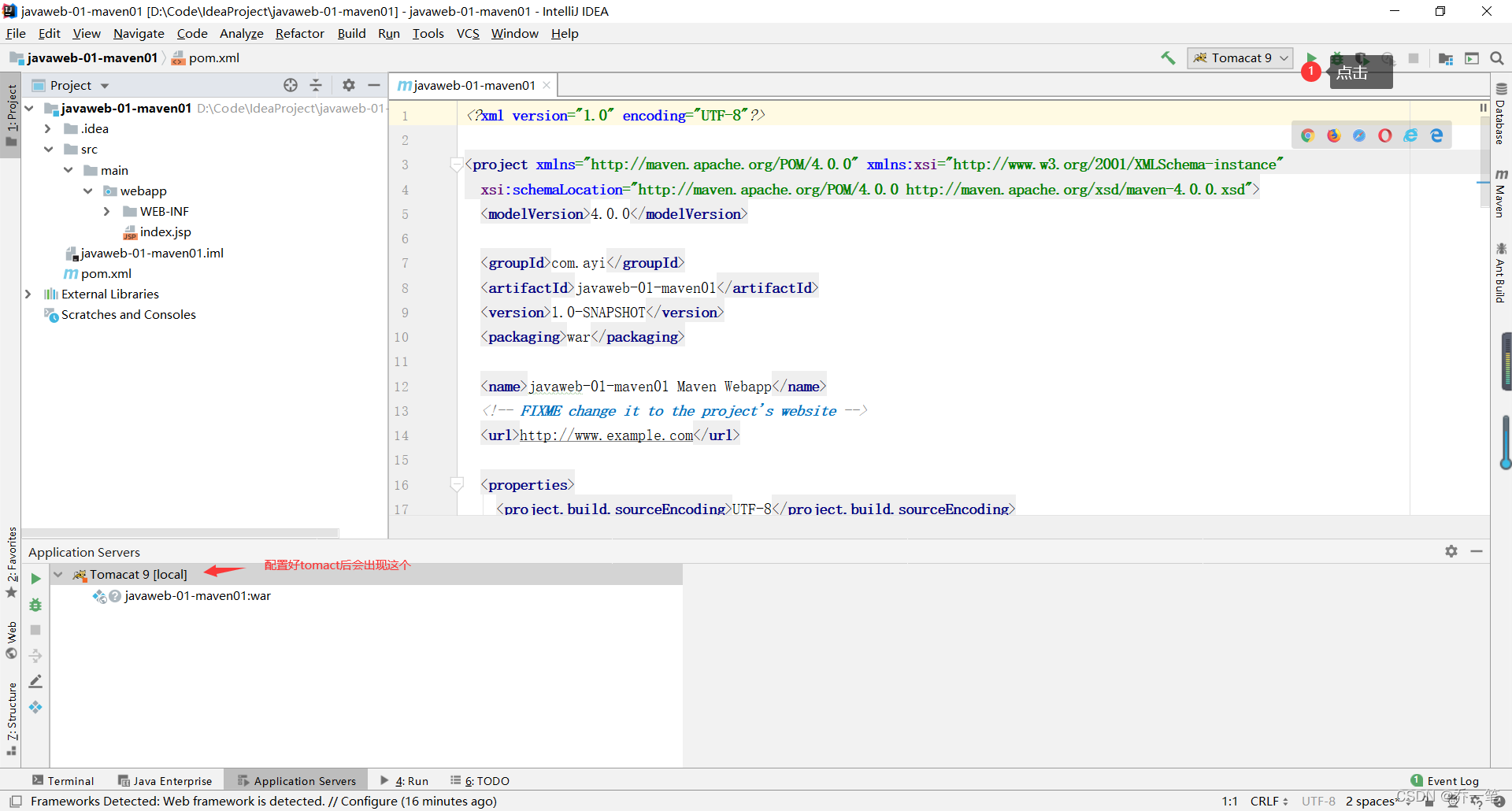Collapse the webapp folder
The image size is (1512, 811).
[x=88, y=191]
